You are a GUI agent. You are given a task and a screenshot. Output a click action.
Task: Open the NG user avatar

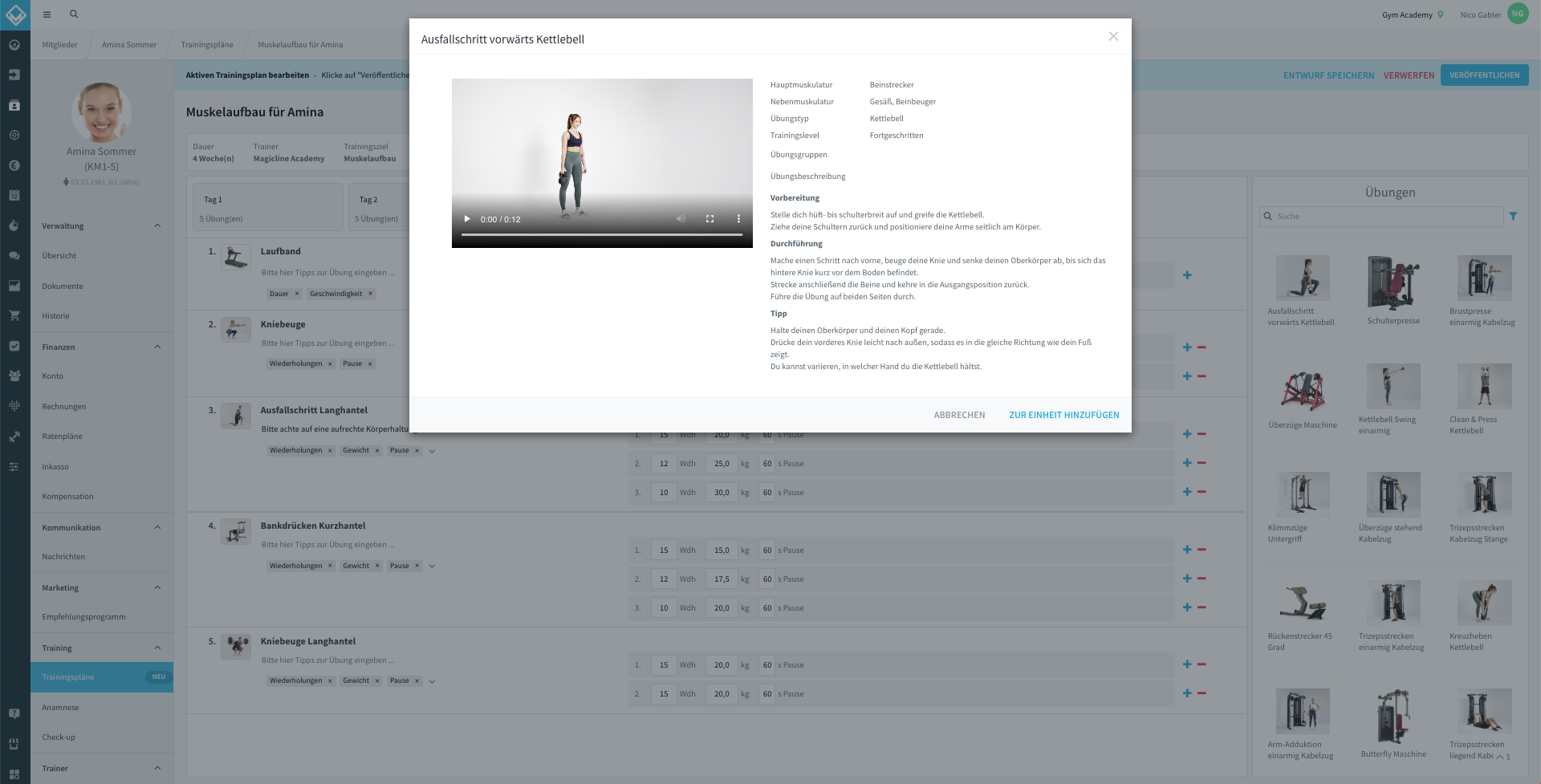pyautogui.click(x=1518, y=14)
